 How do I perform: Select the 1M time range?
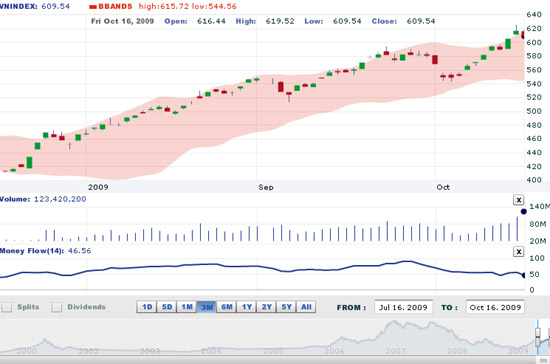coord(187,307)
